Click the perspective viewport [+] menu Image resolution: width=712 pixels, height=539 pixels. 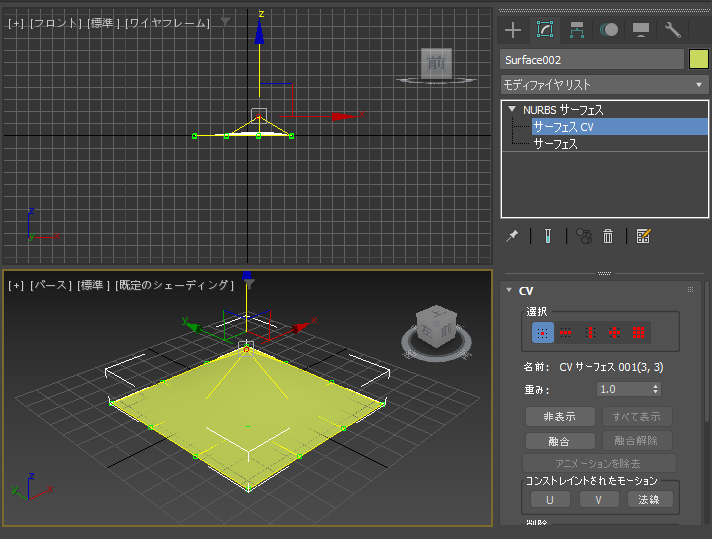(x=16, y=285)
